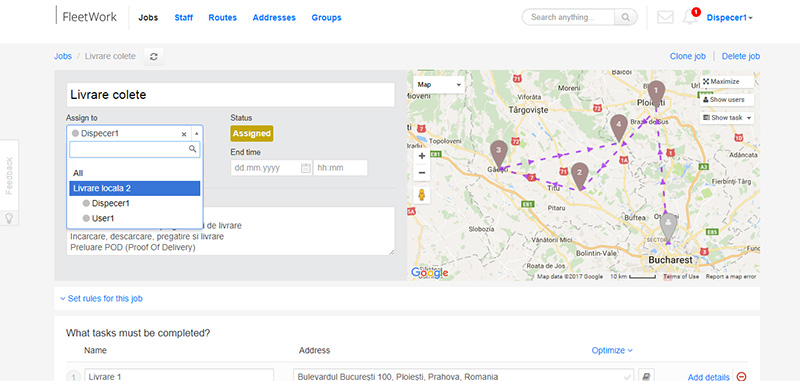Click the End time date field

pos(271,168)
